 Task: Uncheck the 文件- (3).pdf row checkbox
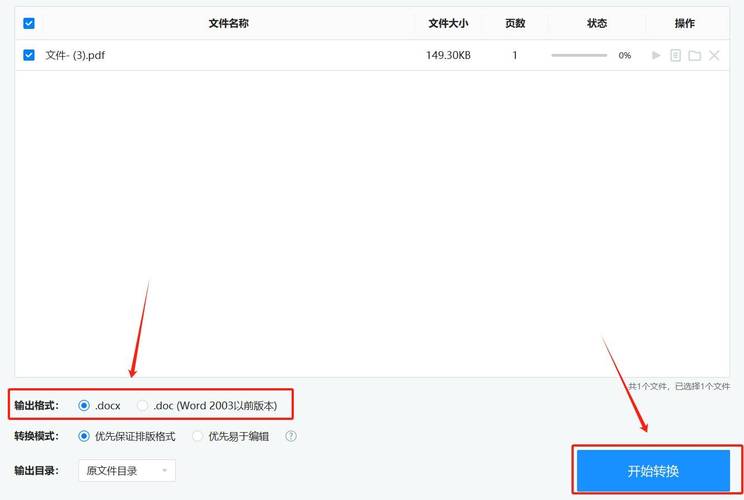(x=29, y=55)
